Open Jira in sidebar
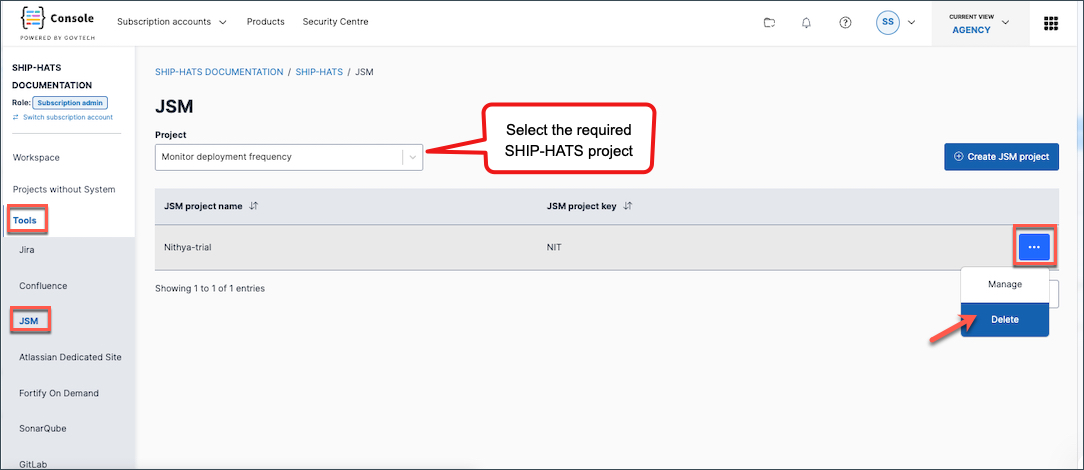Screen dimensions: 1084x470 click(x=27, y=250)
